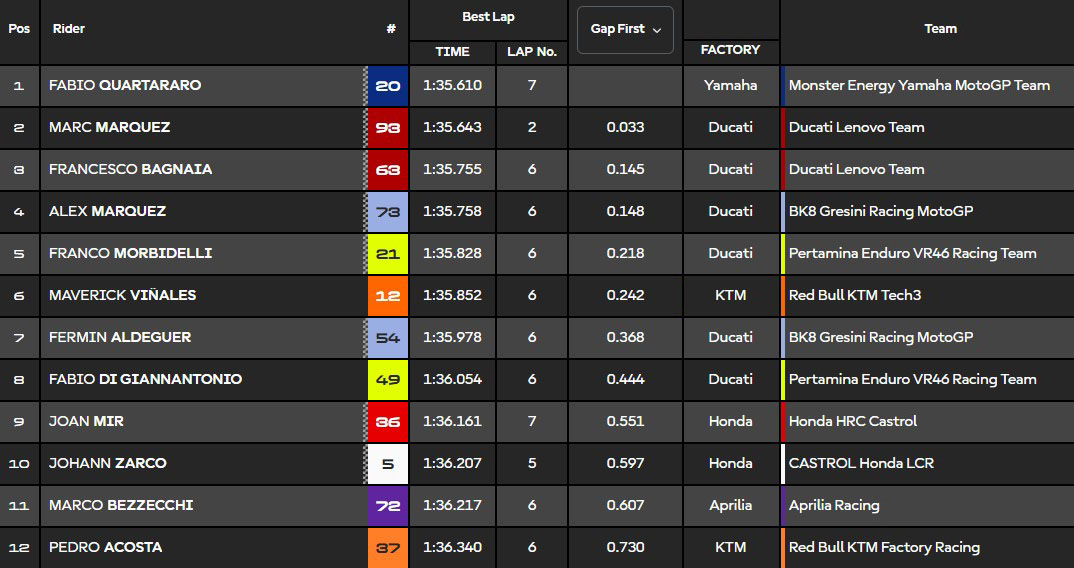Click the TIME column subheader
Screen dimensions: 1074x568
pos(452,51)
